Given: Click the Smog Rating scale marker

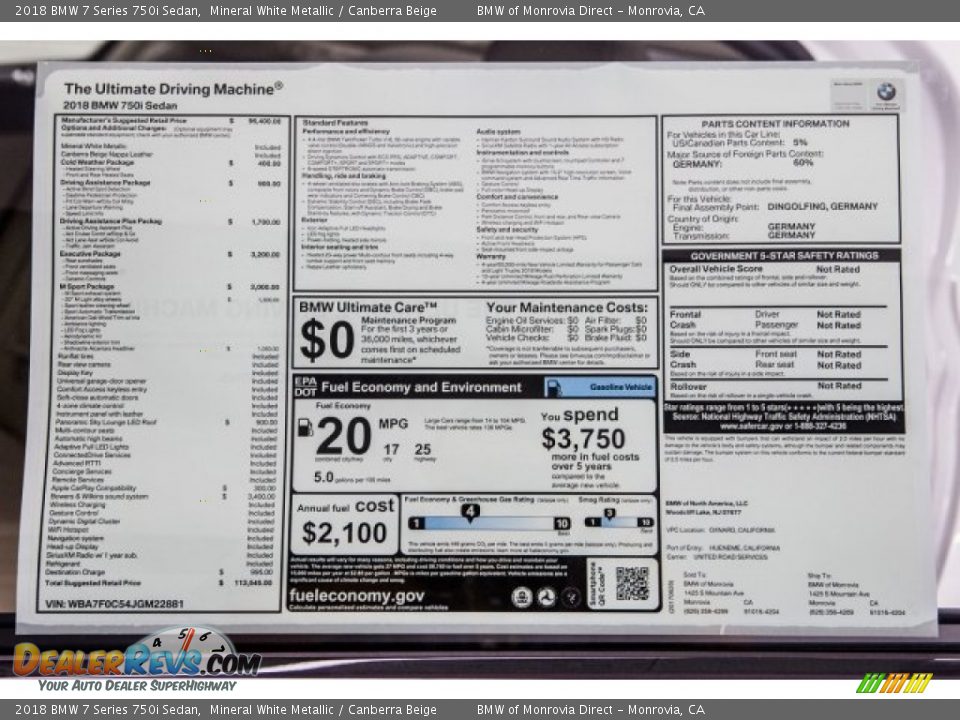Looking at the screenshot, I should tap(608, 510).
